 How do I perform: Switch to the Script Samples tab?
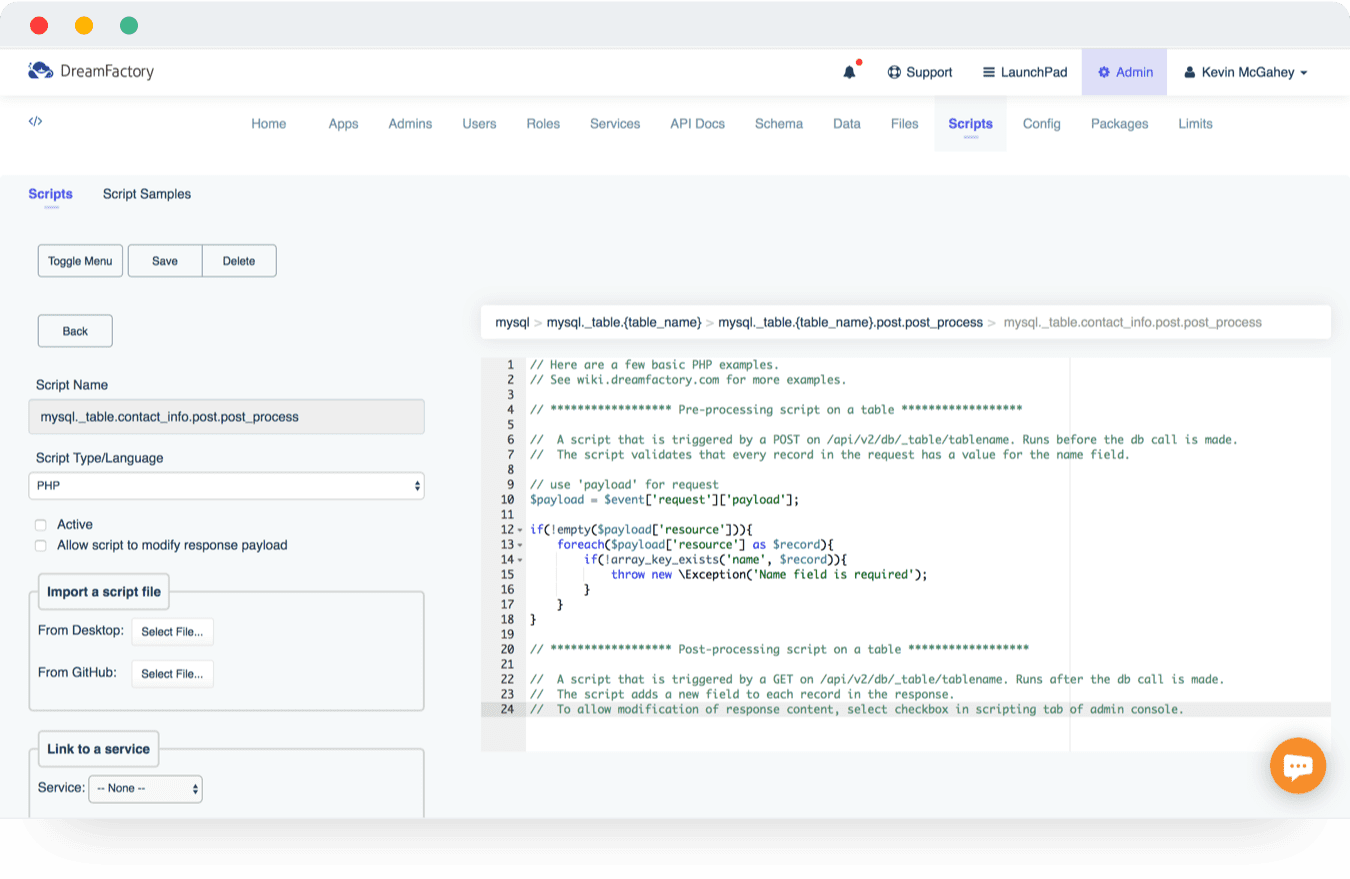[146, 194]
